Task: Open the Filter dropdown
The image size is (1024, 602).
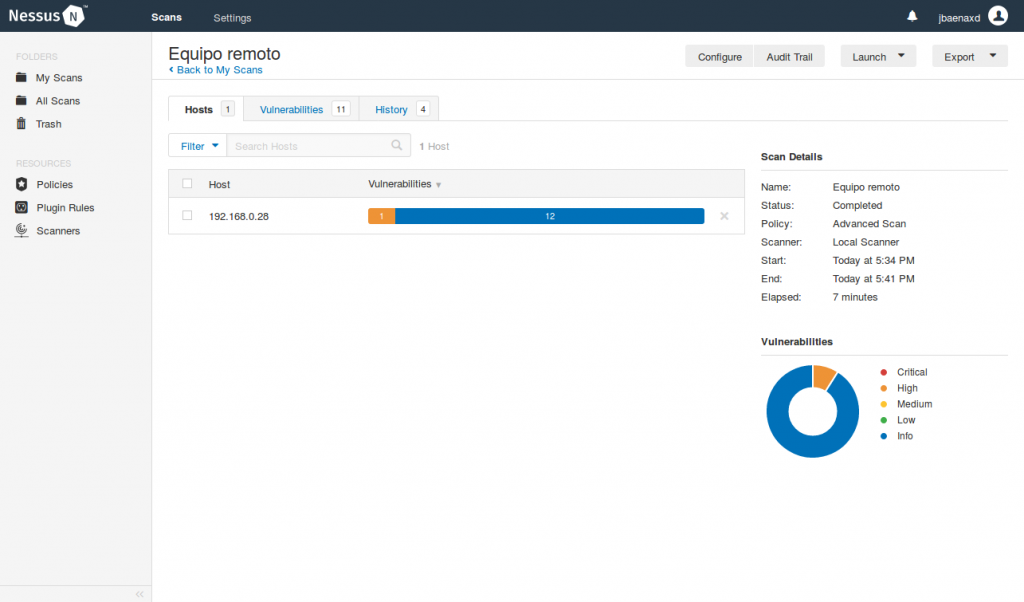Action: pos(198,146)
